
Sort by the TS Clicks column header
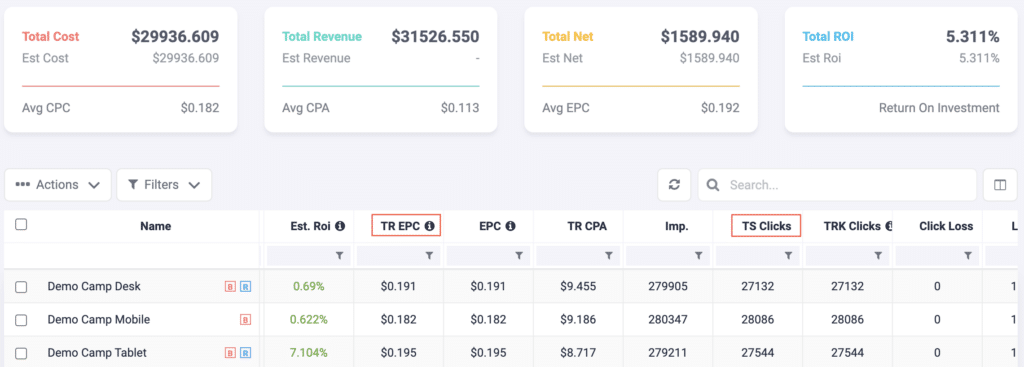tap(767, 226)
